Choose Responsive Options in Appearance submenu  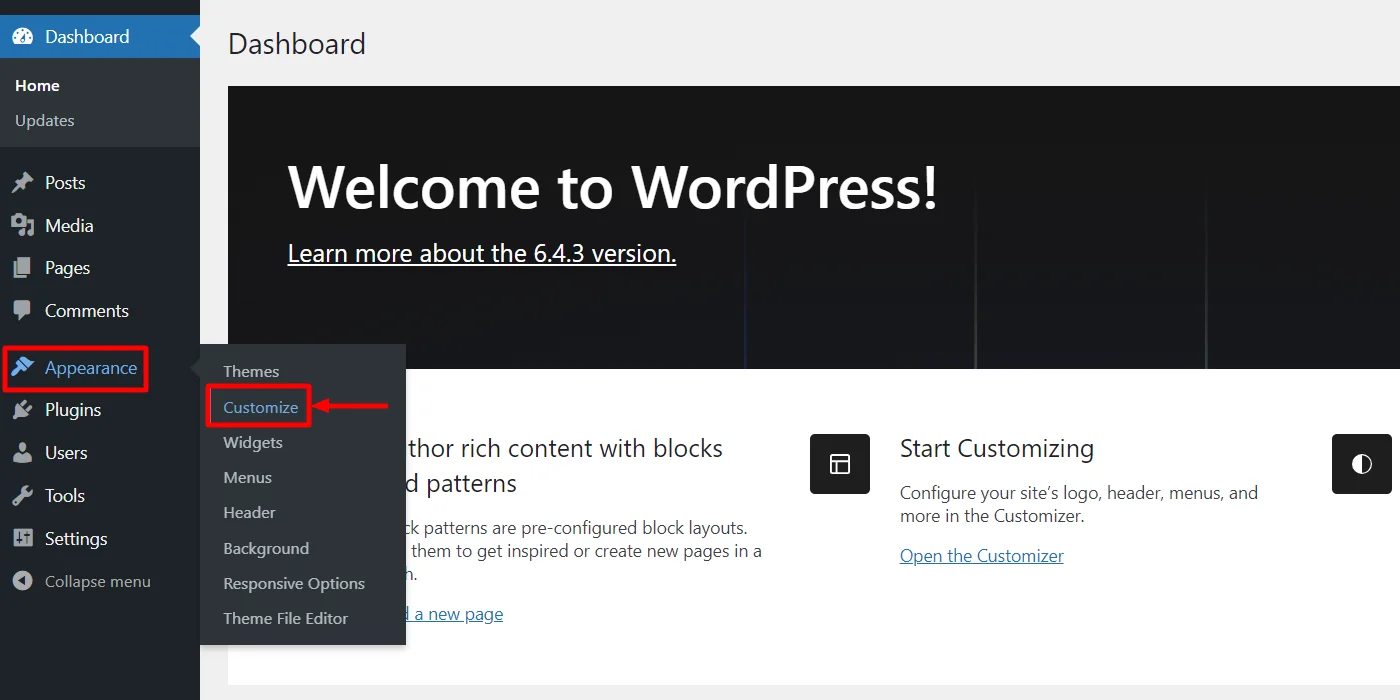(x=294, y=584)
